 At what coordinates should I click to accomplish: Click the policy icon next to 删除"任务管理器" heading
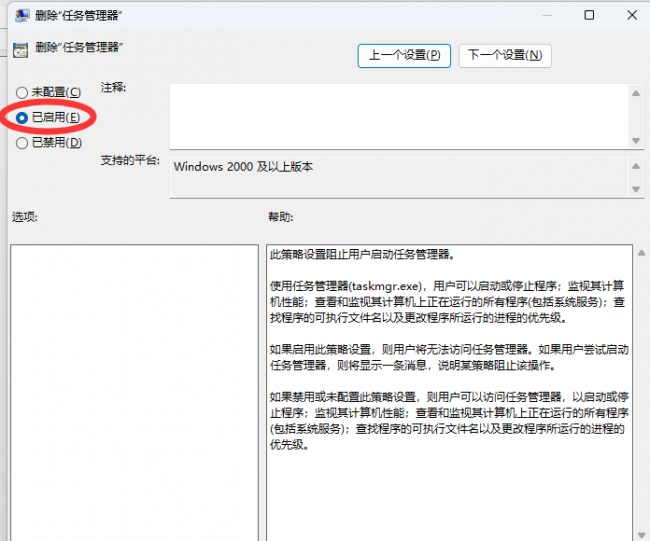point(20,50)
